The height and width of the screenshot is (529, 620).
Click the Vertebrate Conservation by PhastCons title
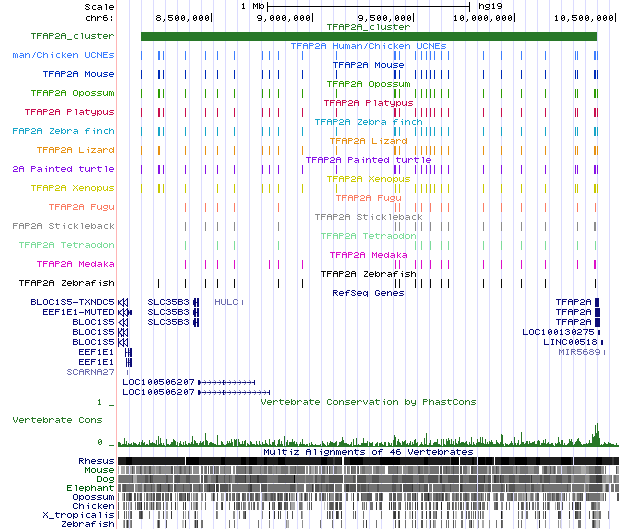pos(368,402)
